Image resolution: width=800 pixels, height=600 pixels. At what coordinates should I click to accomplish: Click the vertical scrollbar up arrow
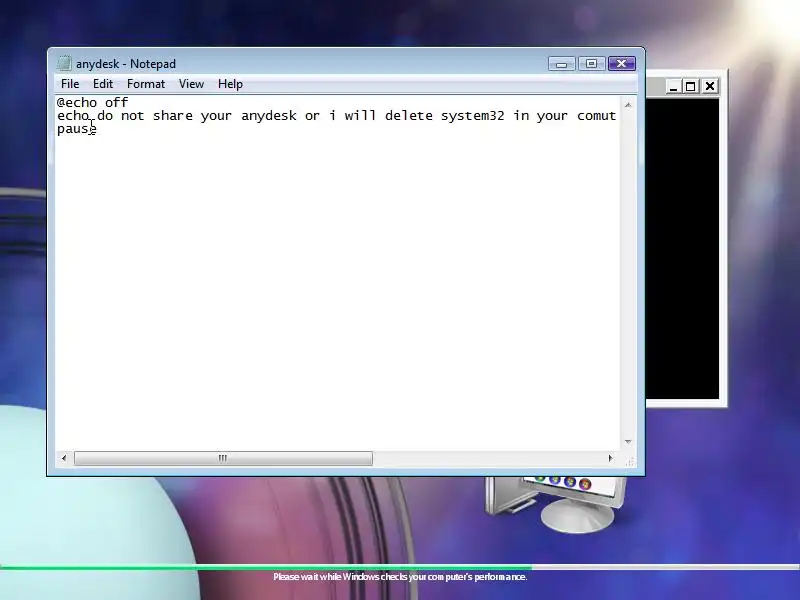coord(628,105)
